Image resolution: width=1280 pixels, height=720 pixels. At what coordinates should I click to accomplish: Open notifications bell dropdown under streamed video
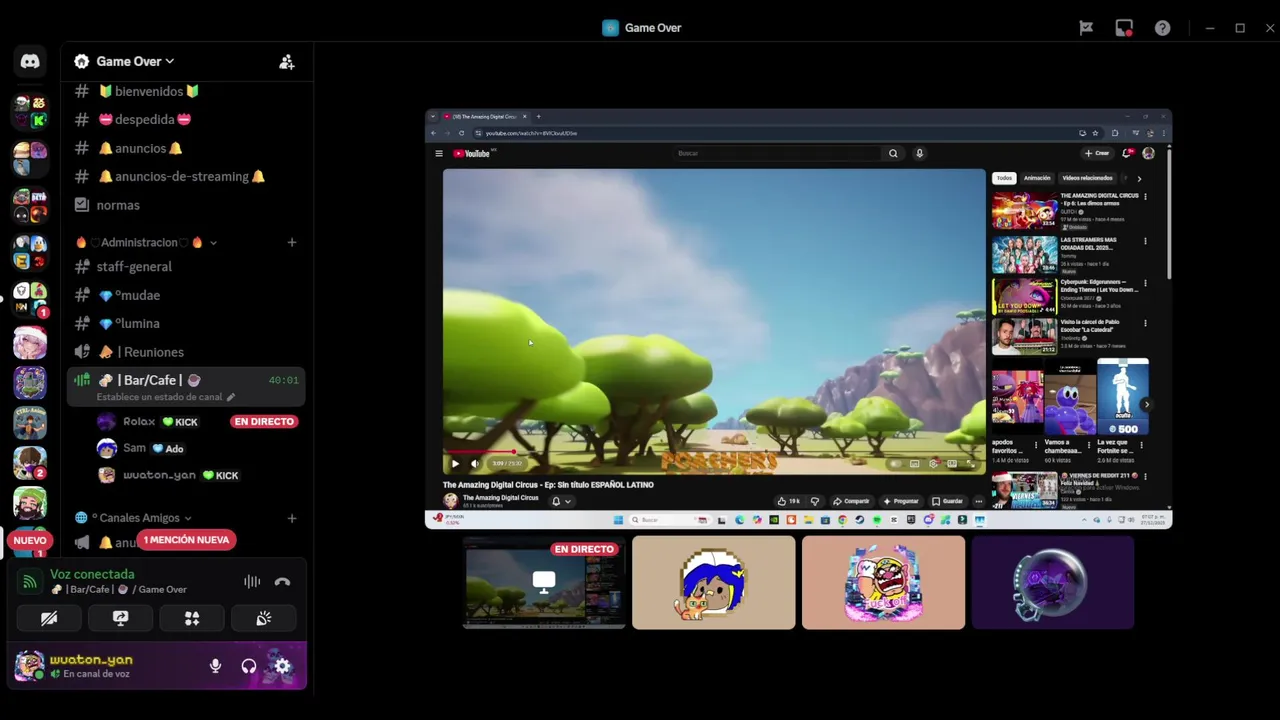561,501
